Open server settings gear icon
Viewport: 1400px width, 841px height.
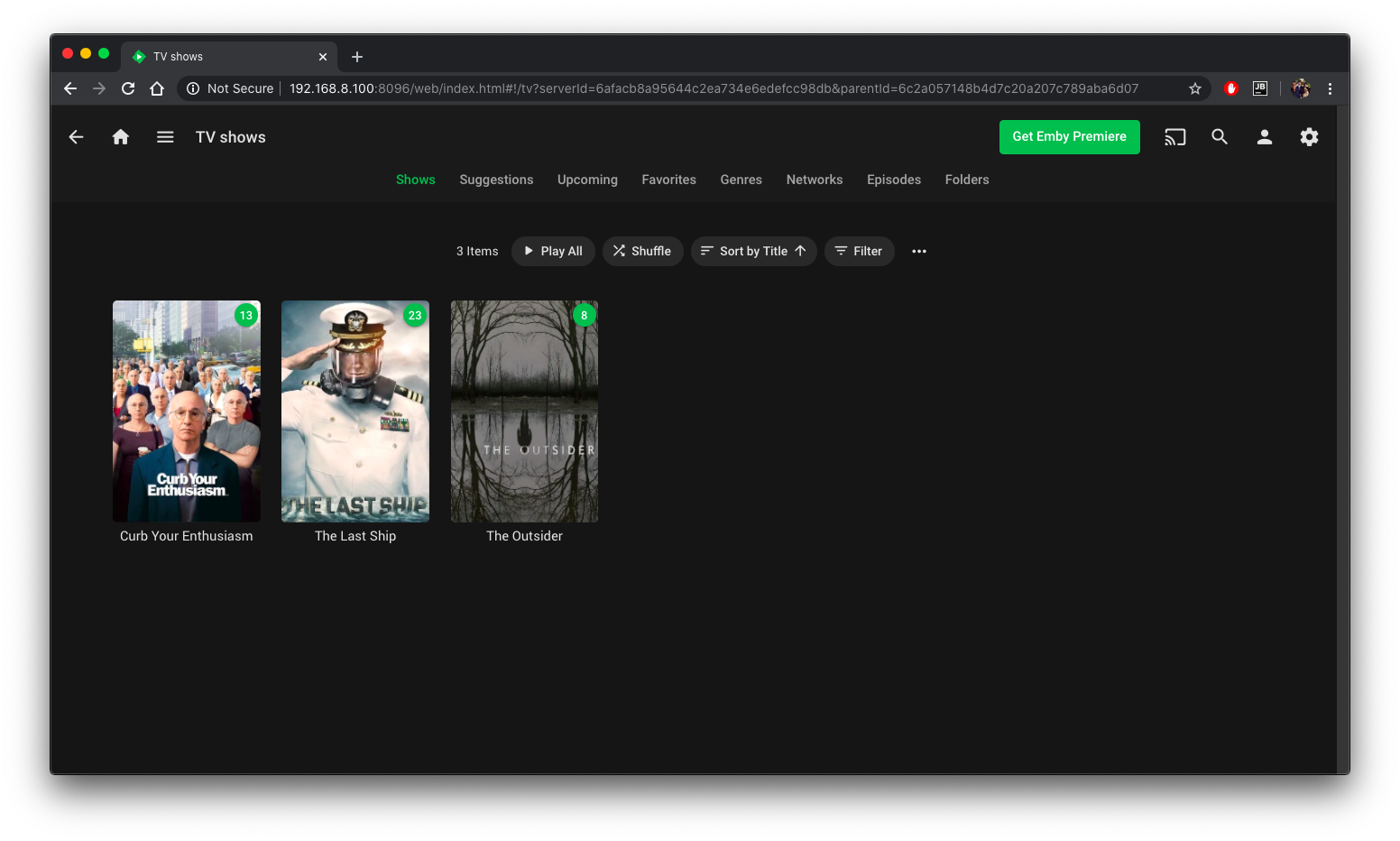[x=1309, y=137]
